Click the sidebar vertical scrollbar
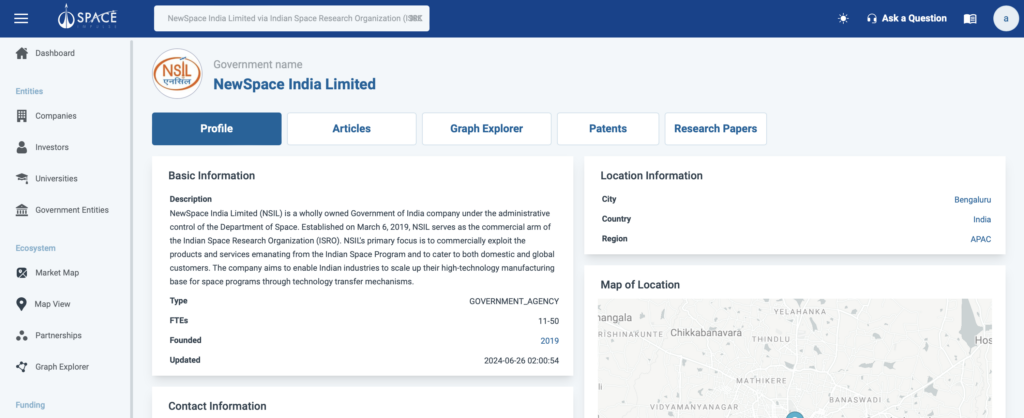 point(132,229)
